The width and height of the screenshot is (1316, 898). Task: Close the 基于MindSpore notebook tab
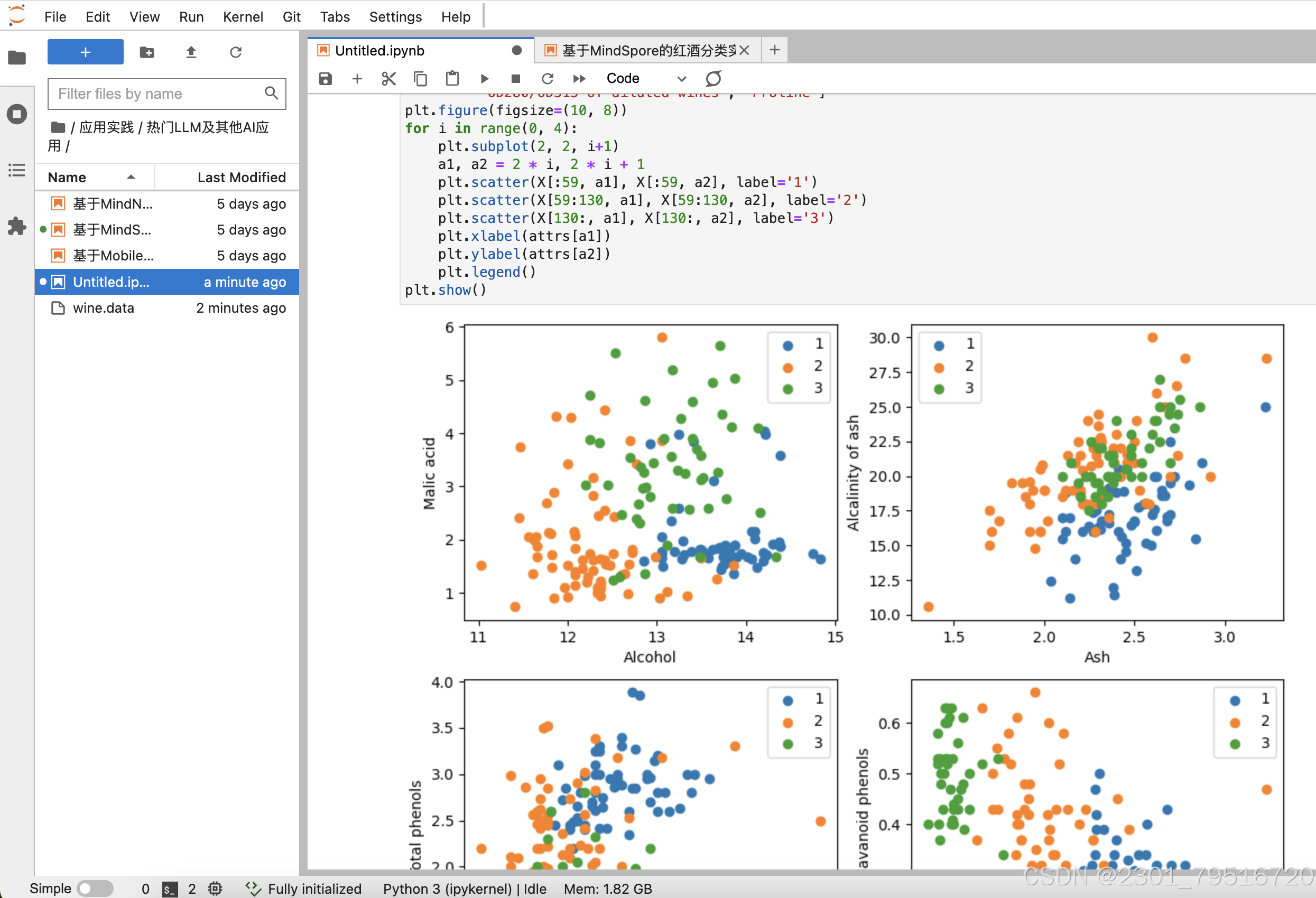(x=744, y=51)
